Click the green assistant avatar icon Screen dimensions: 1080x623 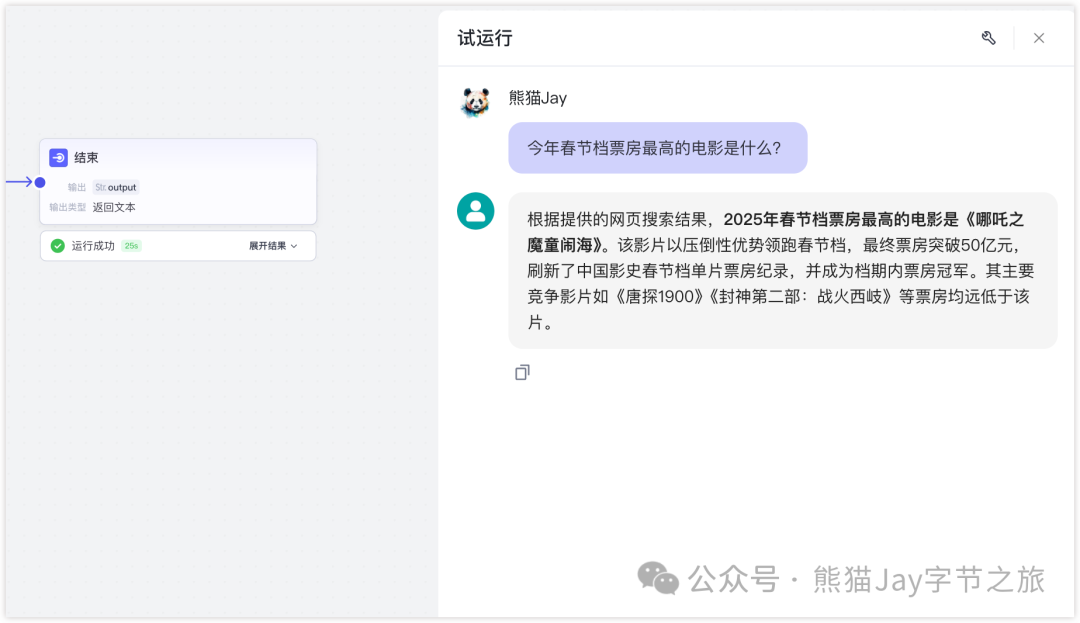tap(475, 211)
